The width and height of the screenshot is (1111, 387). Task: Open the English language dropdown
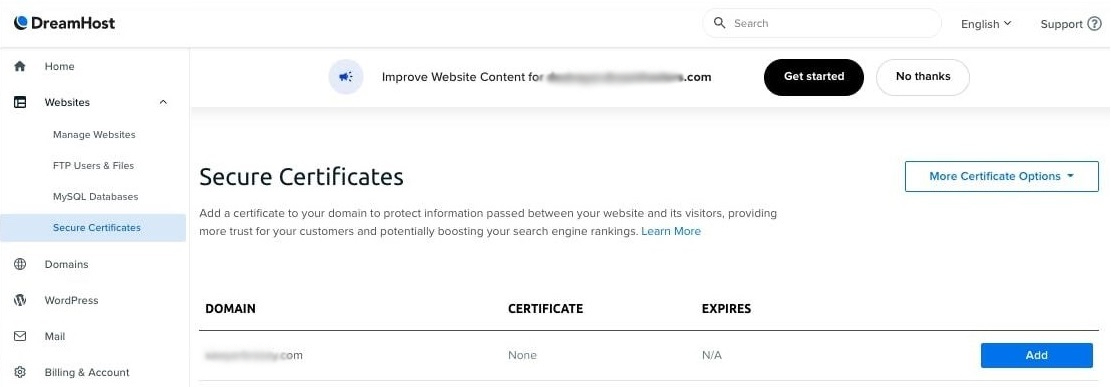pos(986,23)
